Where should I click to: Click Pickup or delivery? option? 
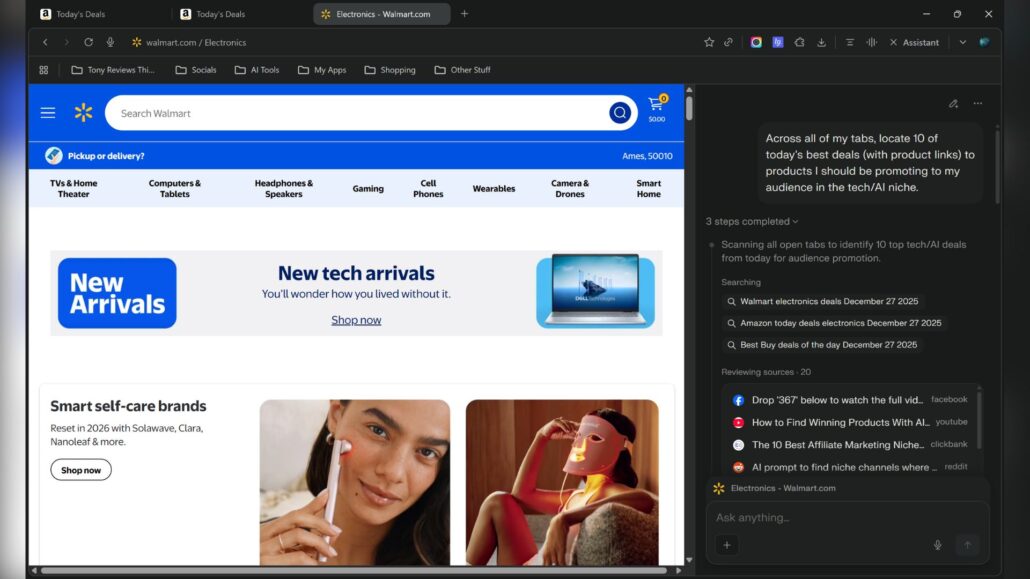(95, 156)
